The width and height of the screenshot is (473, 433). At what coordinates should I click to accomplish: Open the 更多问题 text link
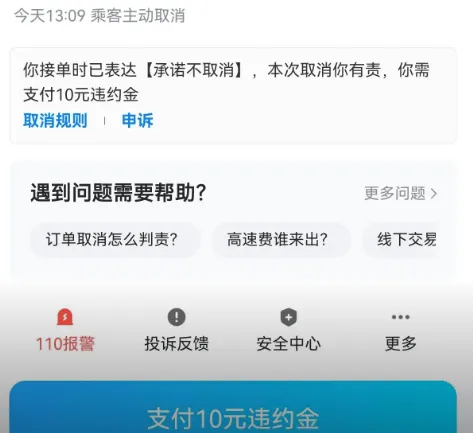(395, 193)
